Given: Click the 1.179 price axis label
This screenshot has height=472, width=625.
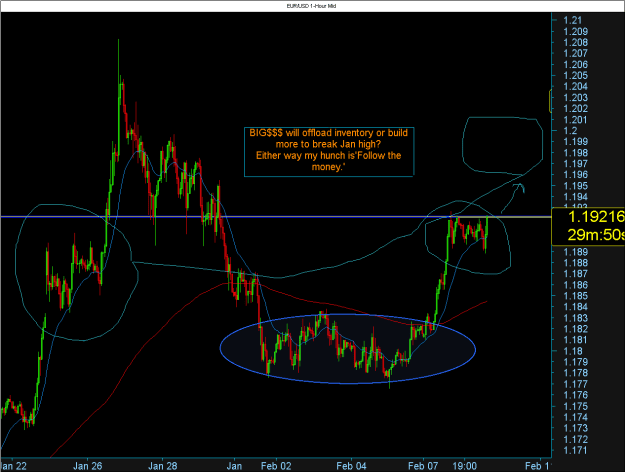Looking at the screenshot, I should pyautogui.click(x=575, y=362).
